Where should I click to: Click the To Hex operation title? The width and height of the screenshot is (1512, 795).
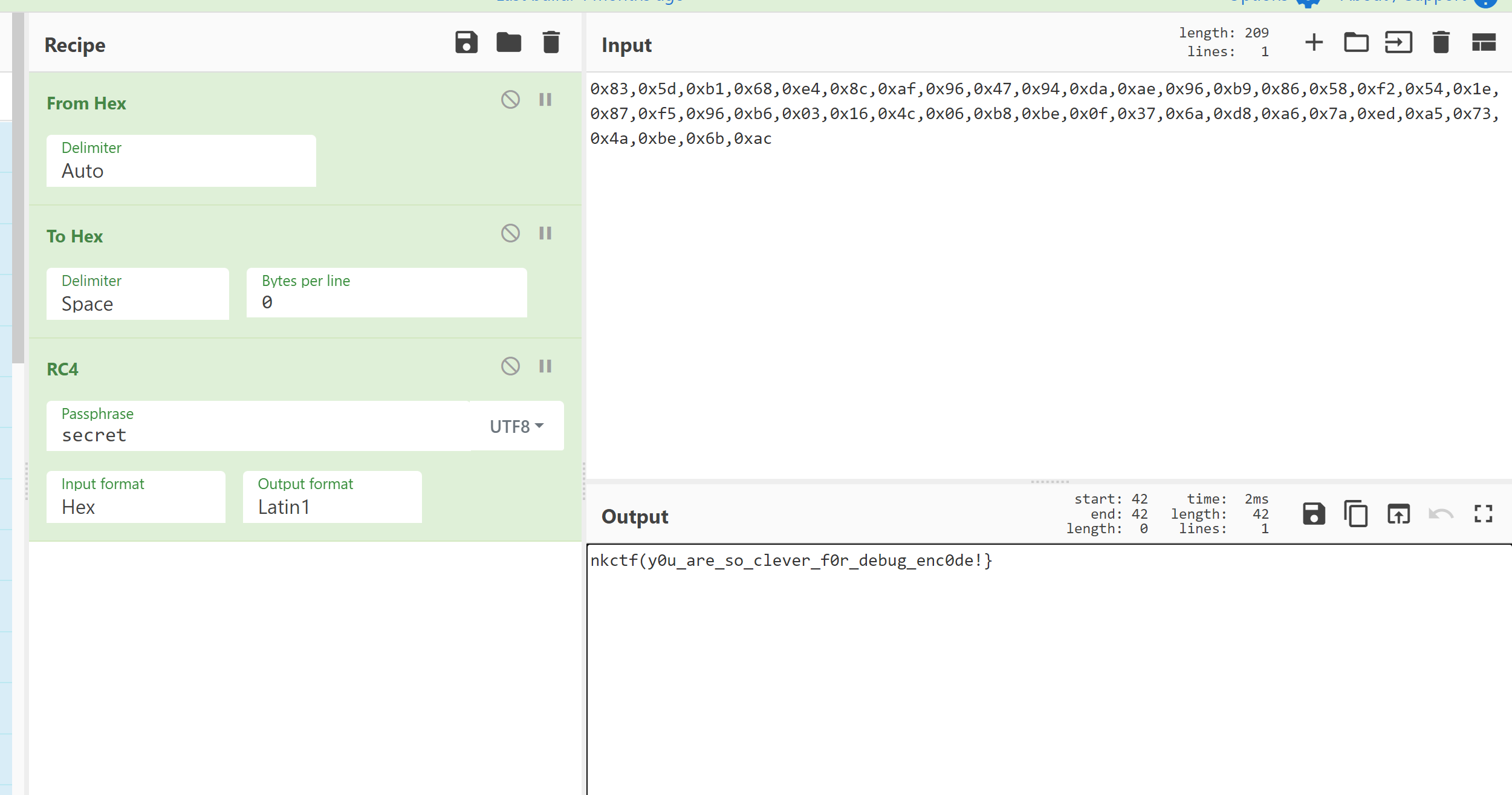75,236
